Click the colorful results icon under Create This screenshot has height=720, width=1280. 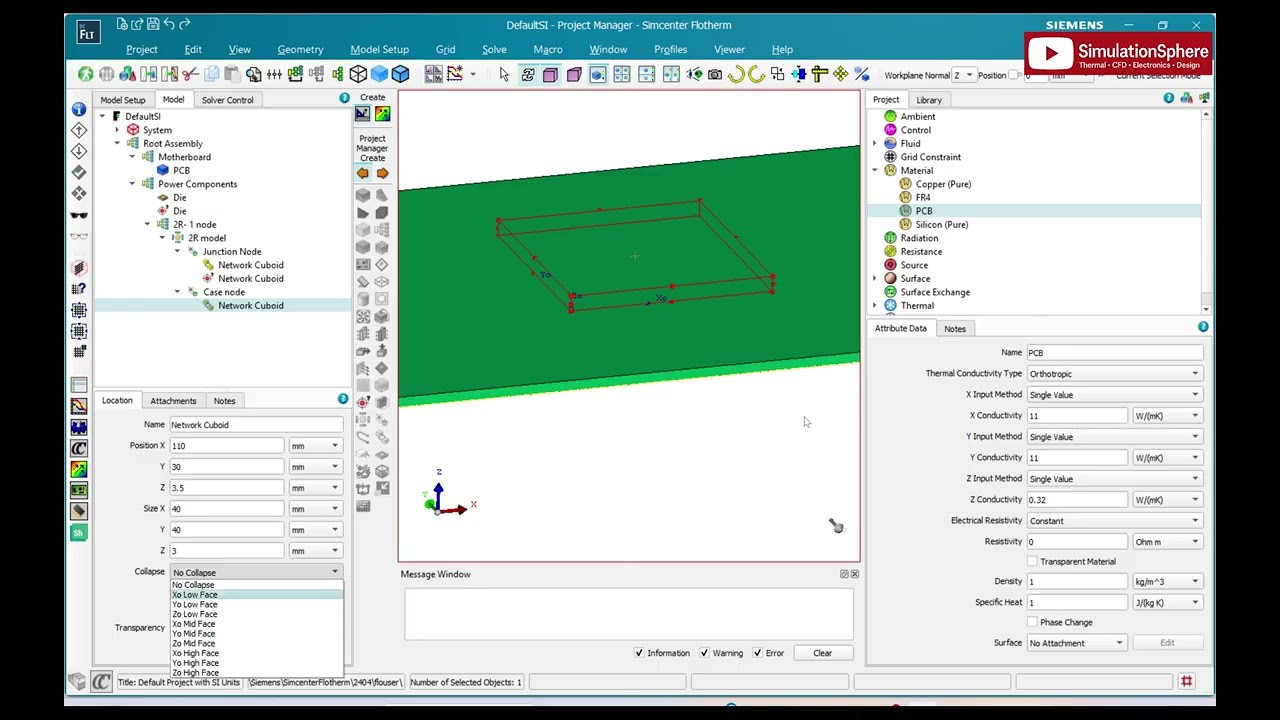[x=382, y=114]
